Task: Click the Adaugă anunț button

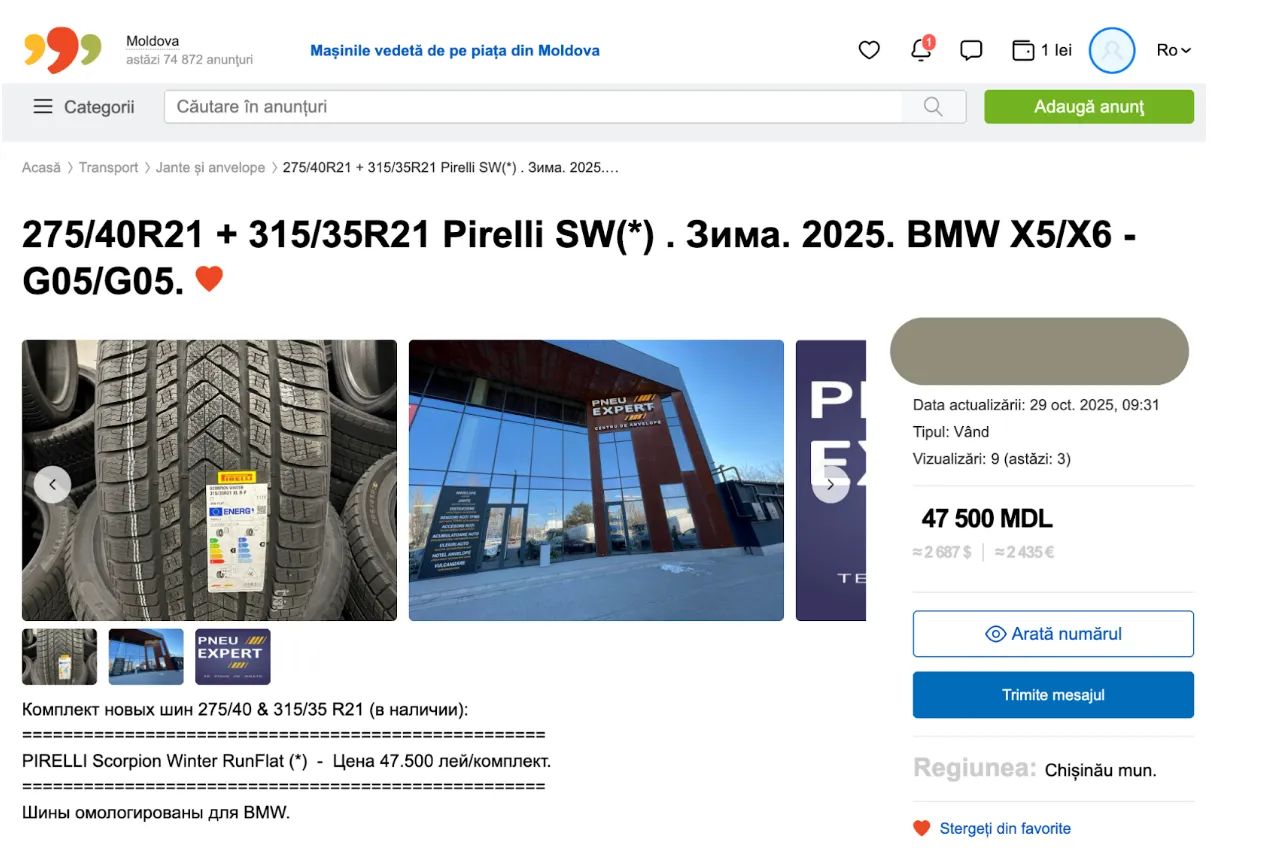Action: (x=1089, y=107)
